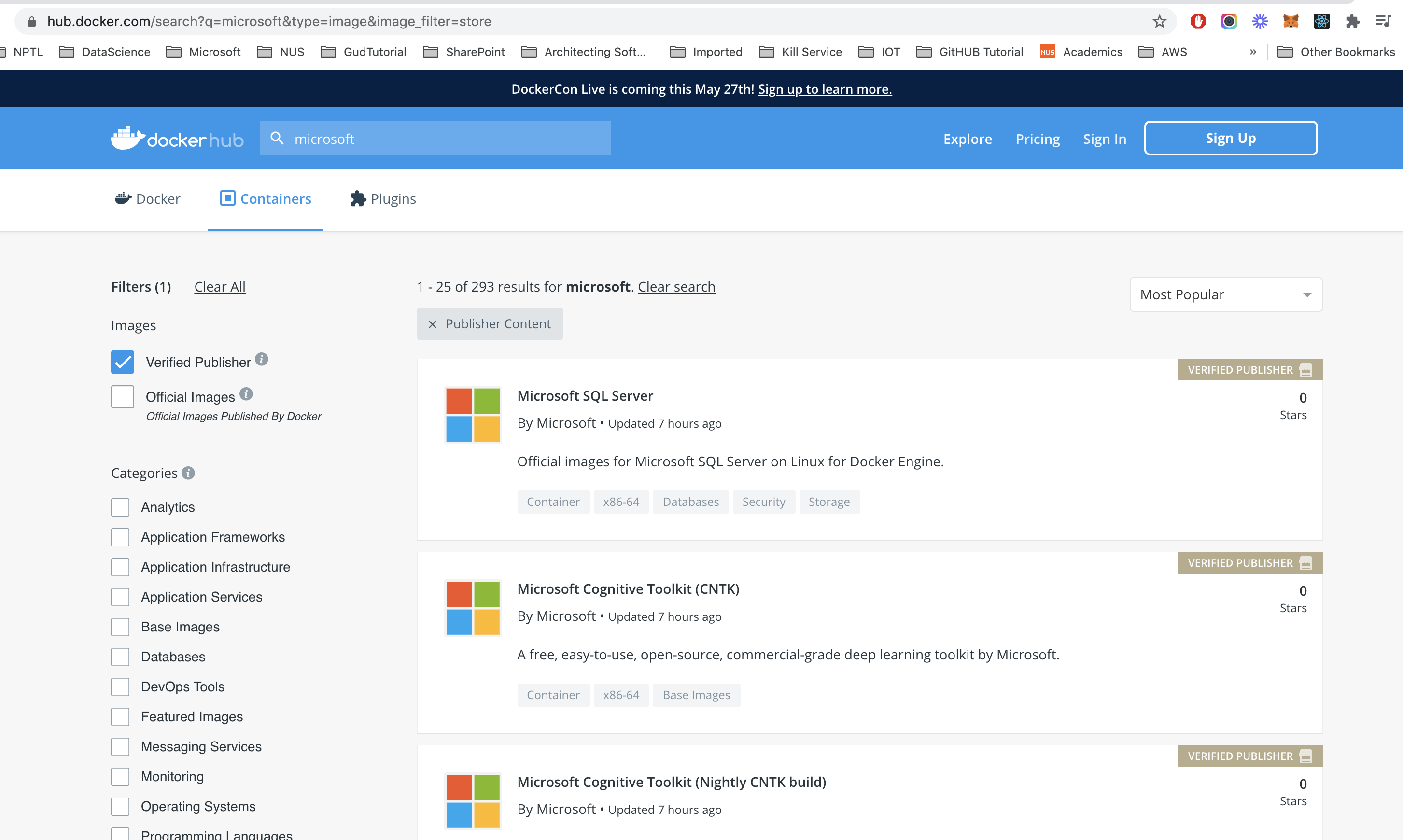Click the Verified Publisher info icon
This screenshot has width=1403, height=840.
click(x=262, y=358)
